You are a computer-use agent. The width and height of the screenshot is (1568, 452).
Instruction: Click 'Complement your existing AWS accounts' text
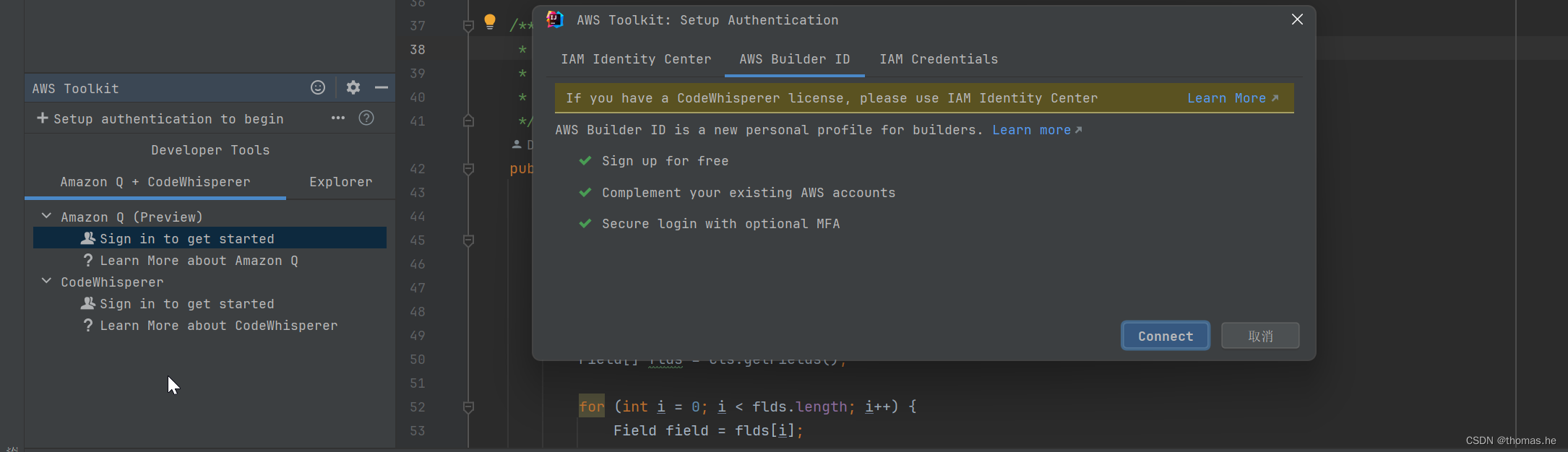749,193
